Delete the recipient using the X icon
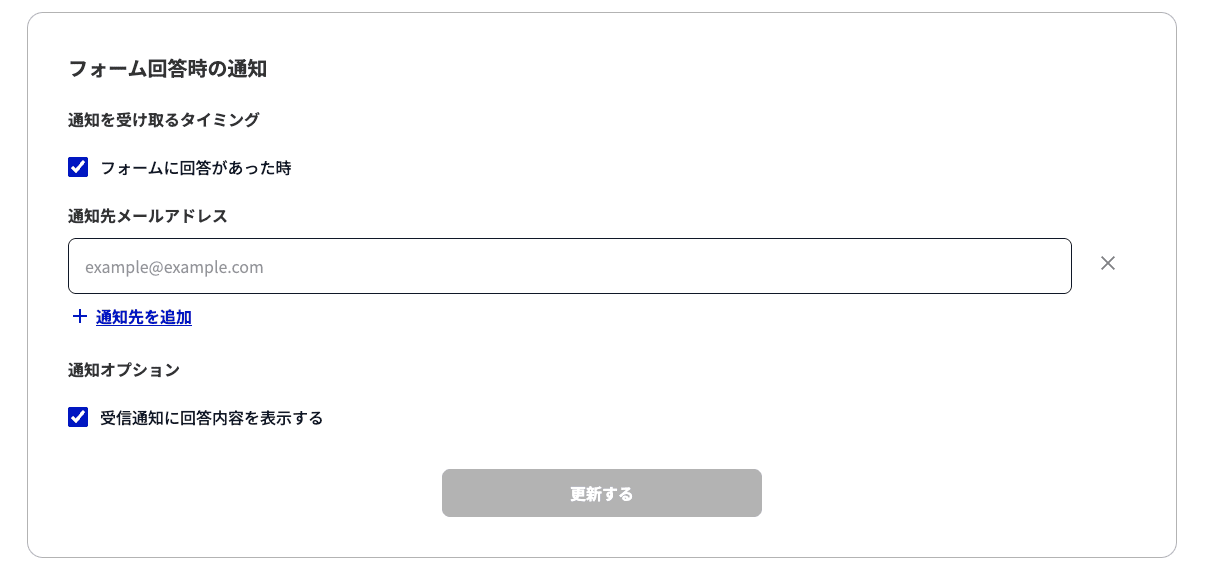The height and width of the screenshot is (577, 1205). [1107, 263]
